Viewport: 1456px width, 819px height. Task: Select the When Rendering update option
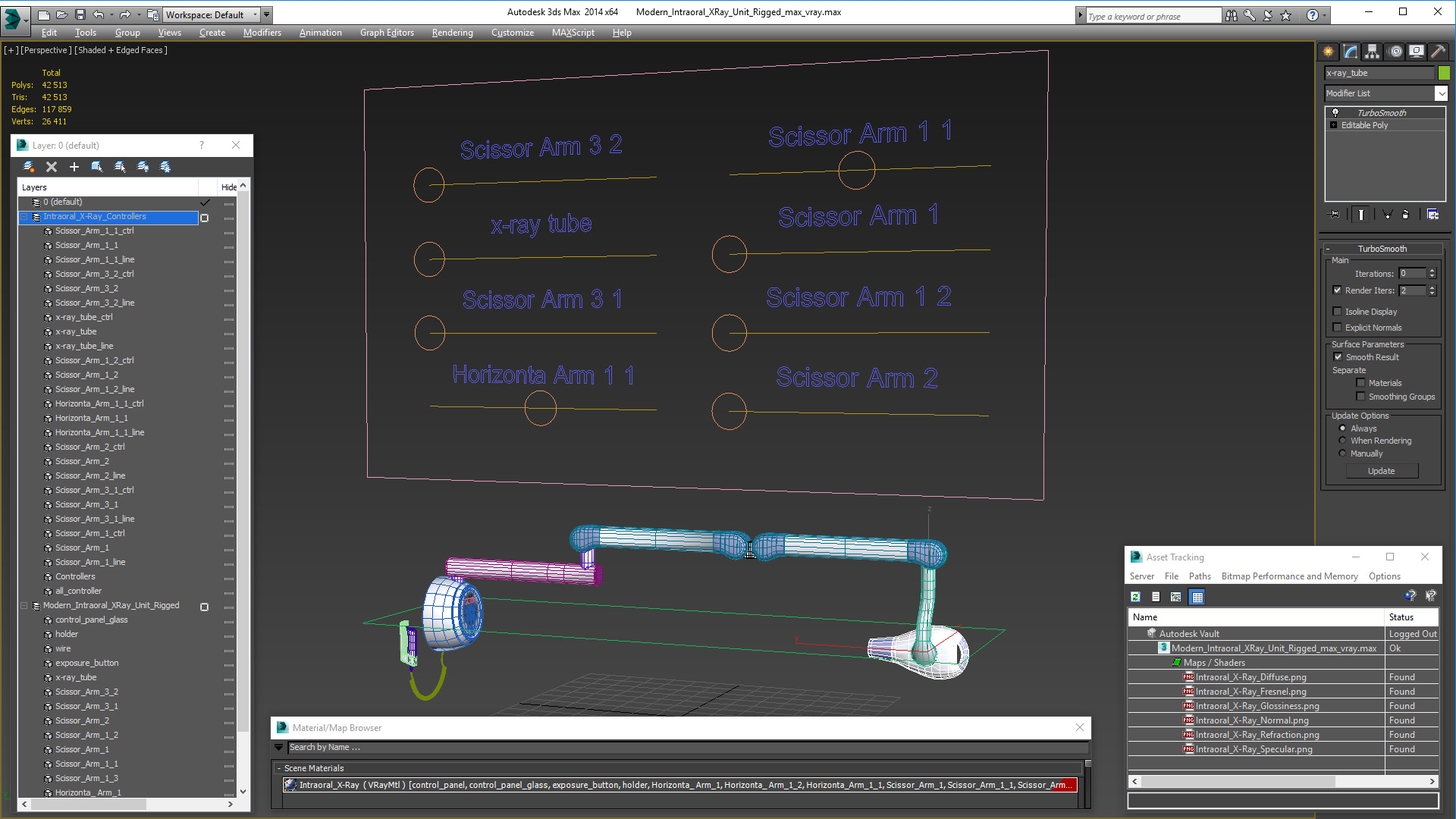pos(1342,441)
